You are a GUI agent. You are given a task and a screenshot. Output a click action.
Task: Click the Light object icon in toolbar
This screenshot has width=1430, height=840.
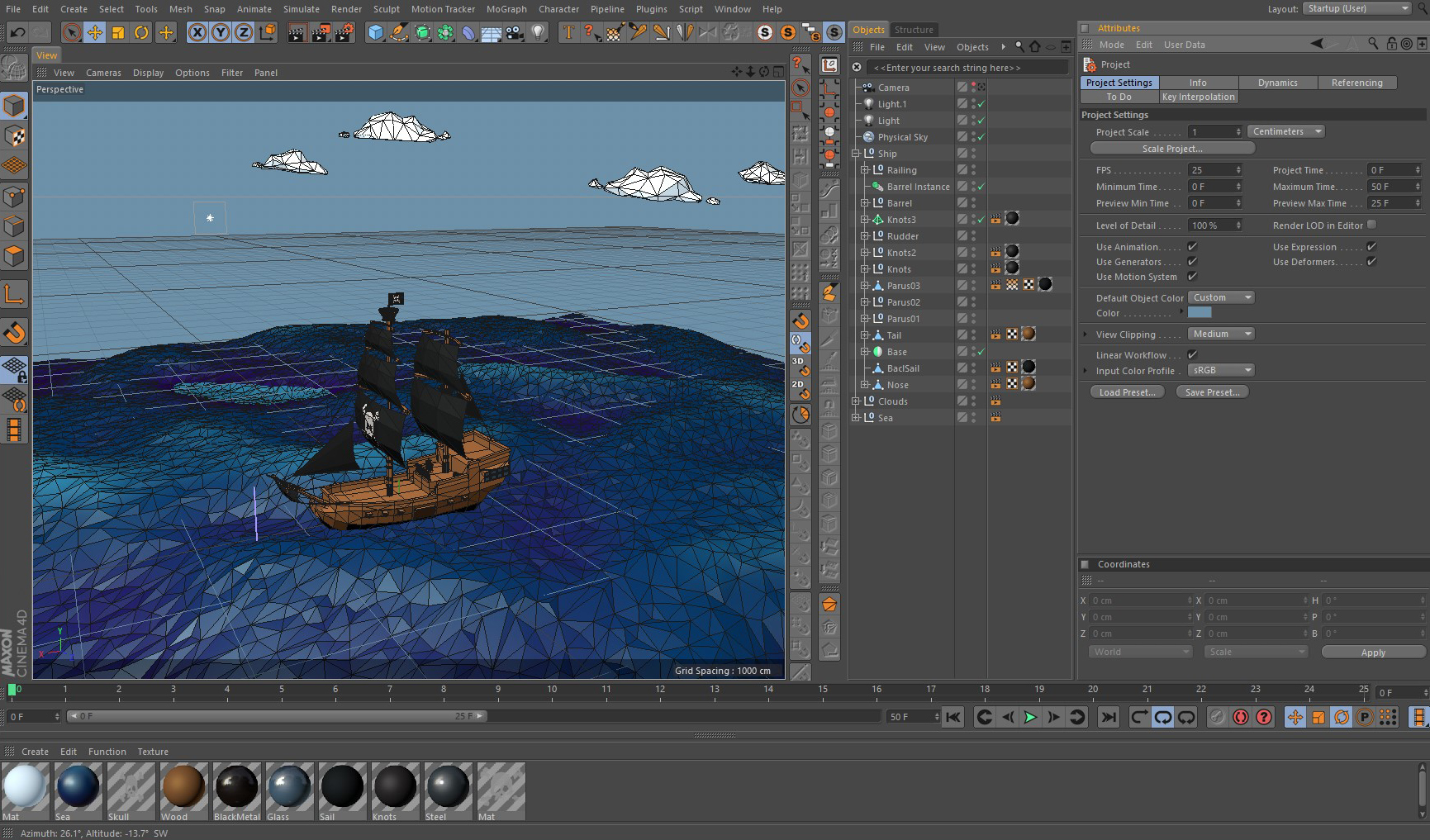(x=538, y=32)
